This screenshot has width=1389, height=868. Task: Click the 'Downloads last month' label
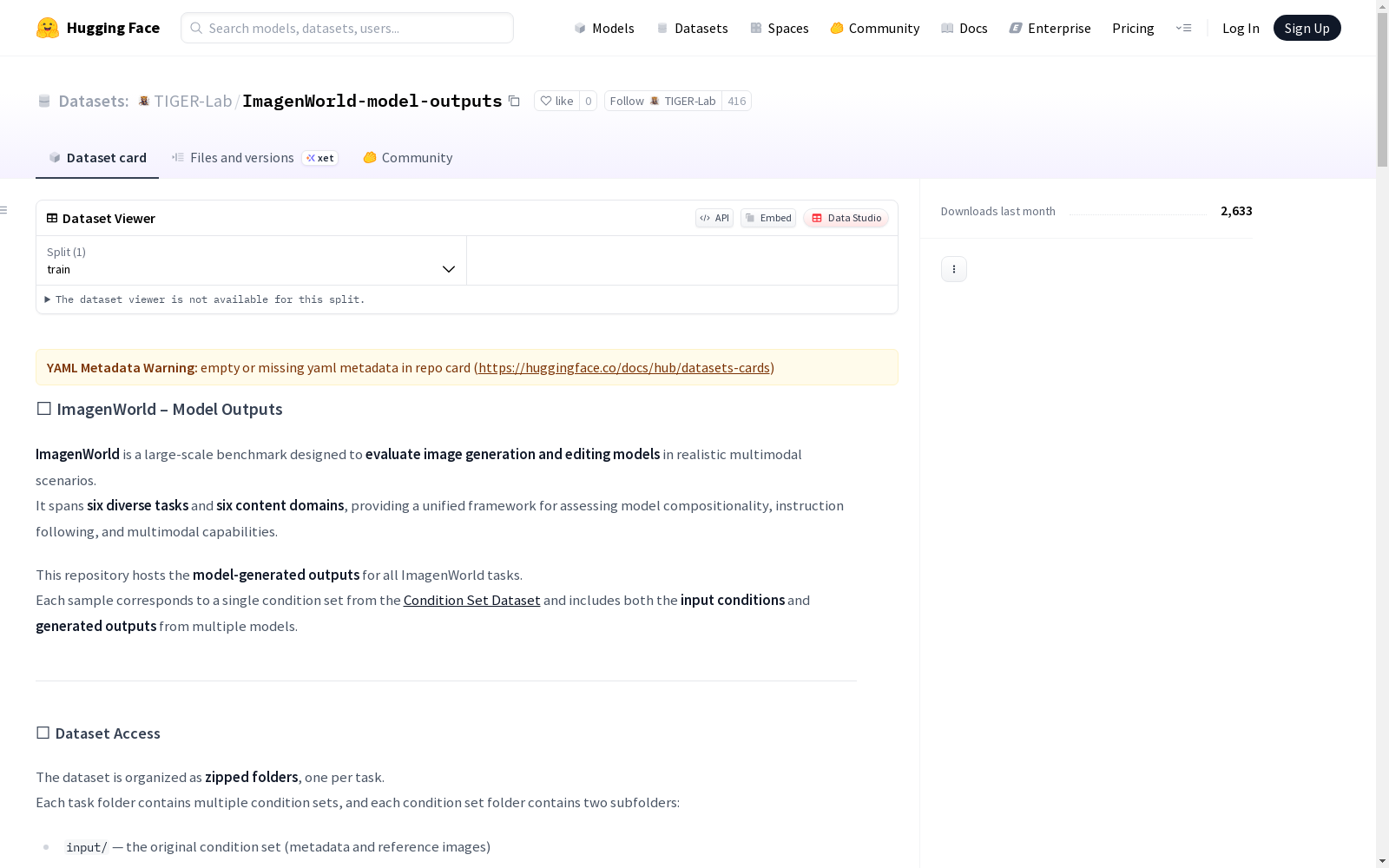click(x=998, y=211)
